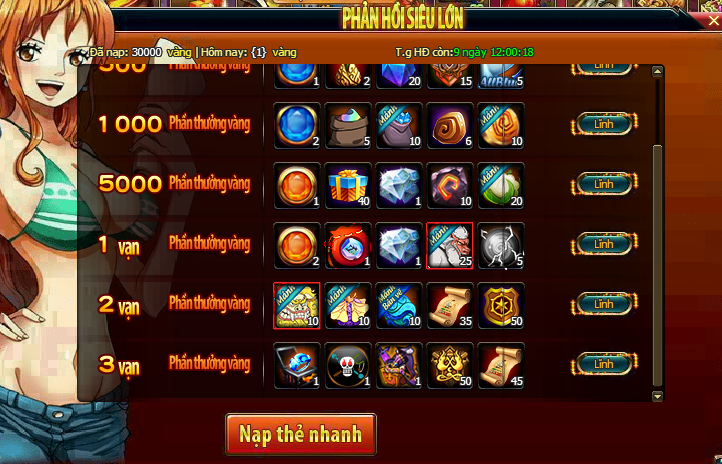Select the white gorilla fragment icon
This screenshot has width=722, height=464.
(450, 246)
